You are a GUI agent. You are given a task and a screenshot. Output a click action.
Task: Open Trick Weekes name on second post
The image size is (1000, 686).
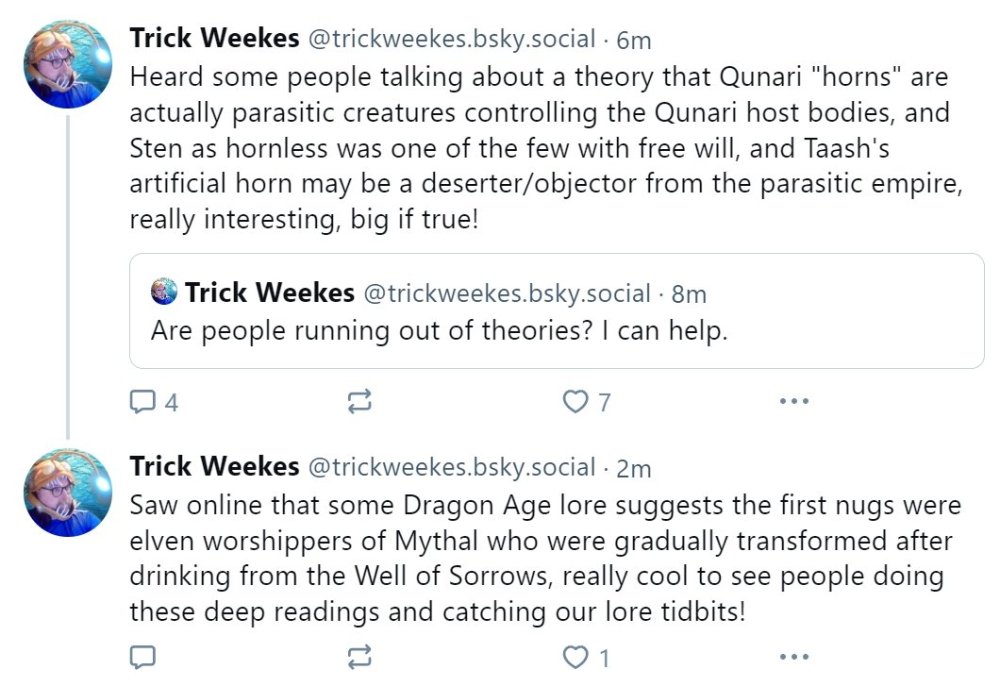[214, 466]
